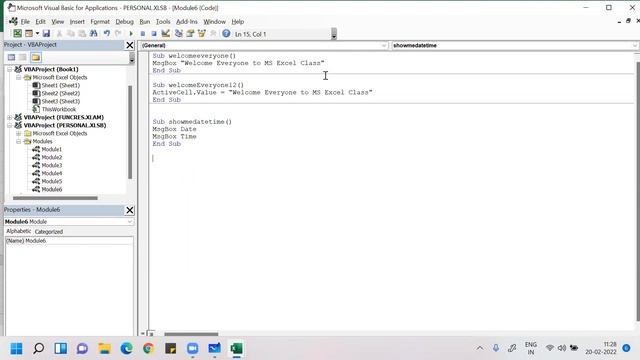Screen dimensions: 640x360
Task: Close the Properties - Module6 pane
Action: [x=130, y=210]
